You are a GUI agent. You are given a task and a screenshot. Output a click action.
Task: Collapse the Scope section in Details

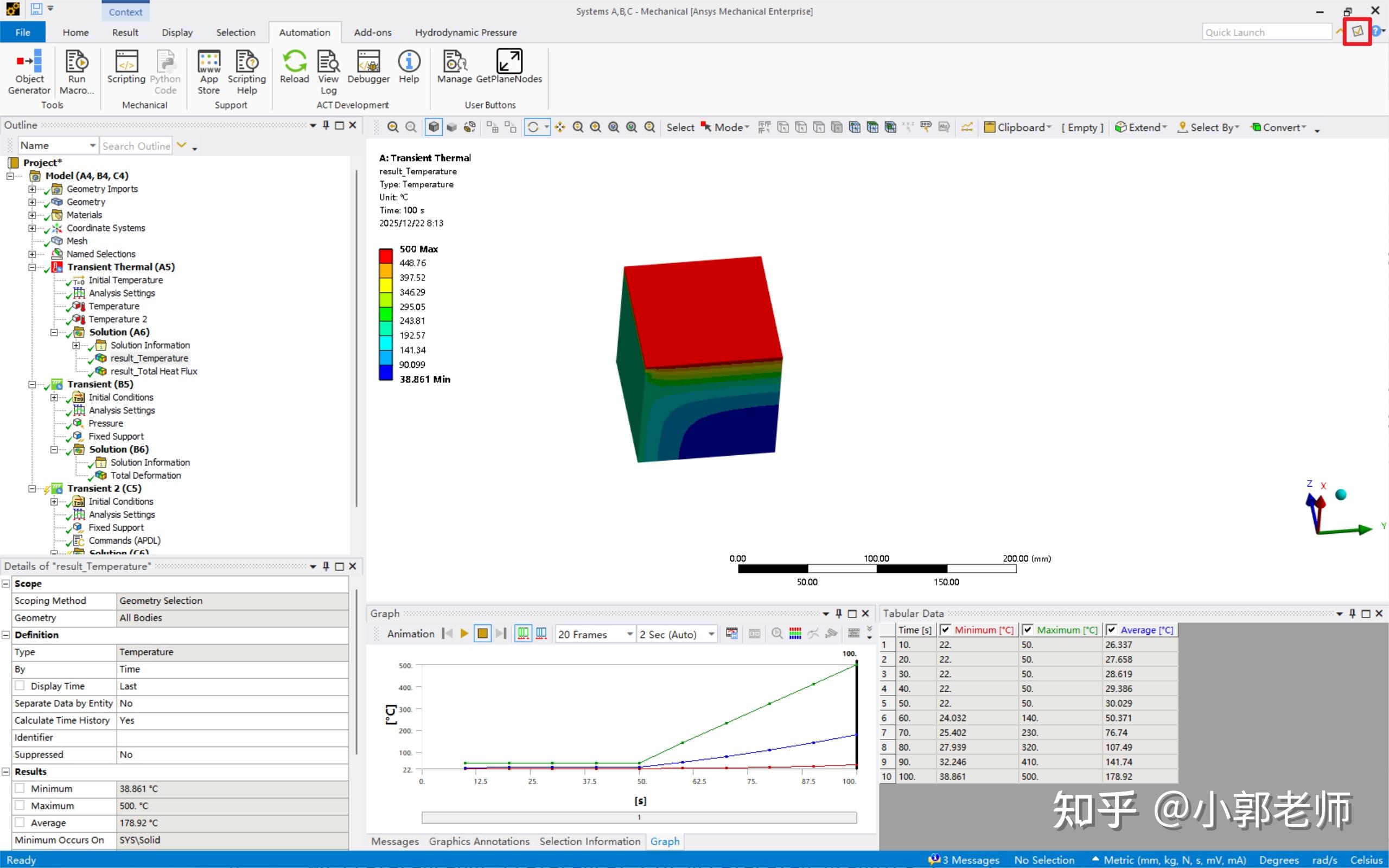(x=6, y=583)
